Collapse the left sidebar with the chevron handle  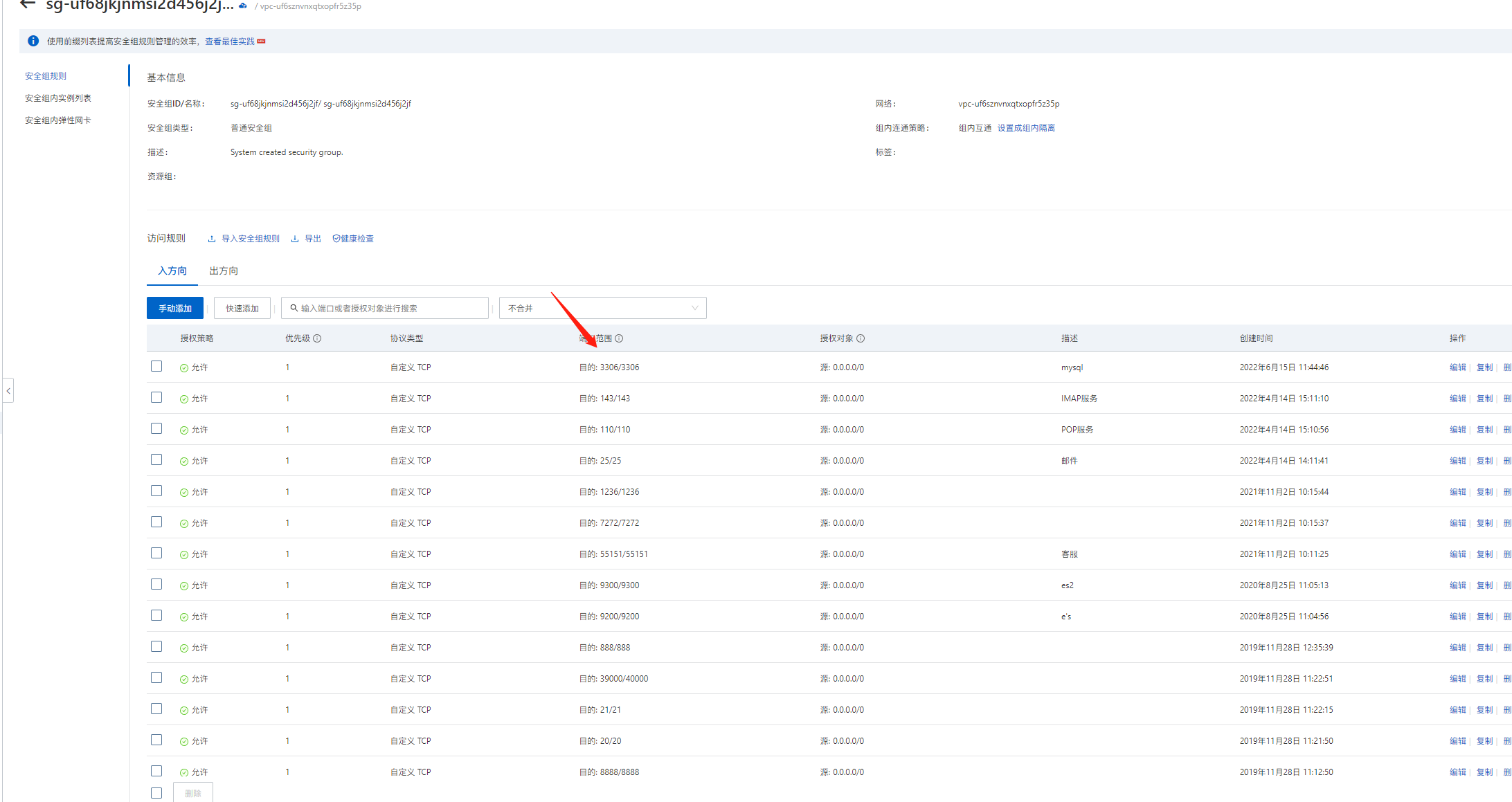(8, 390)
